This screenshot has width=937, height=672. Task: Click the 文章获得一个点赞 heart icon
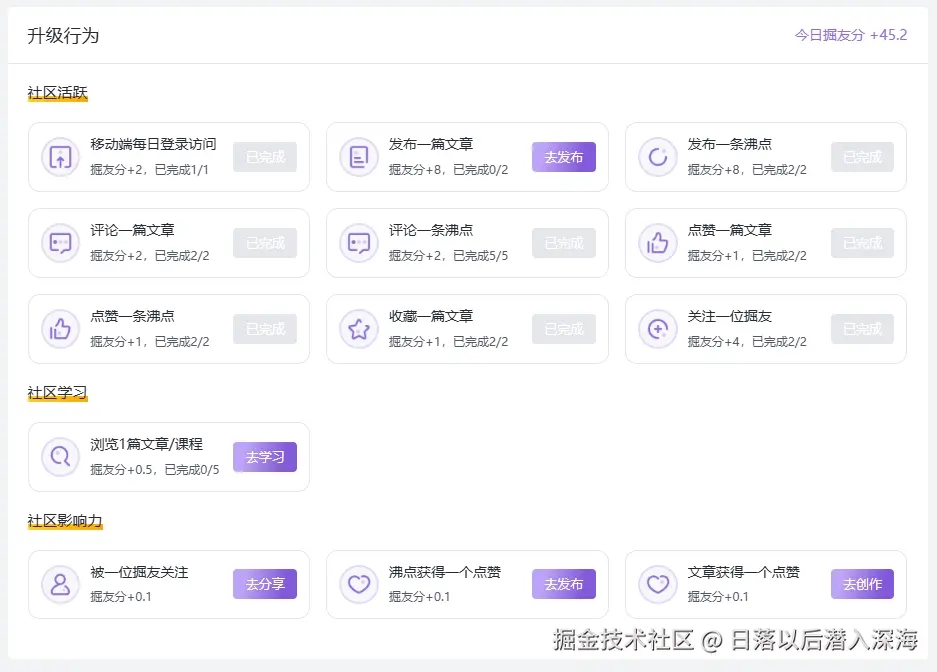(x=658, y=584)
